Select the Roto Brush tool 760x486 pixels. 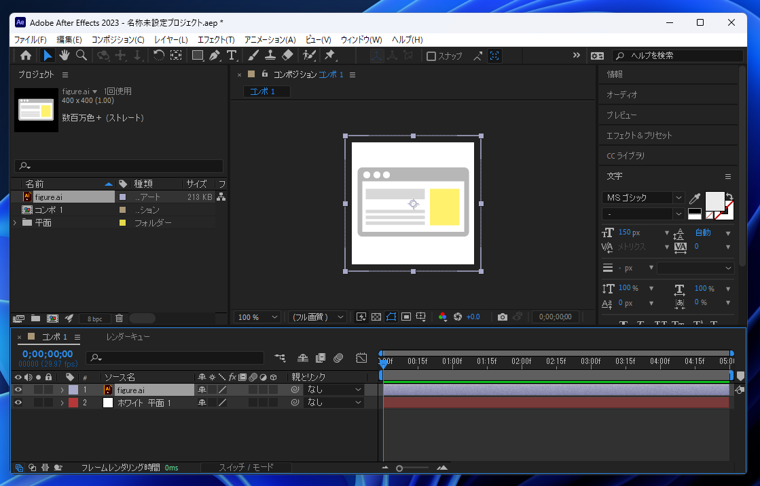pyautogui.click(x=309, y=56)
